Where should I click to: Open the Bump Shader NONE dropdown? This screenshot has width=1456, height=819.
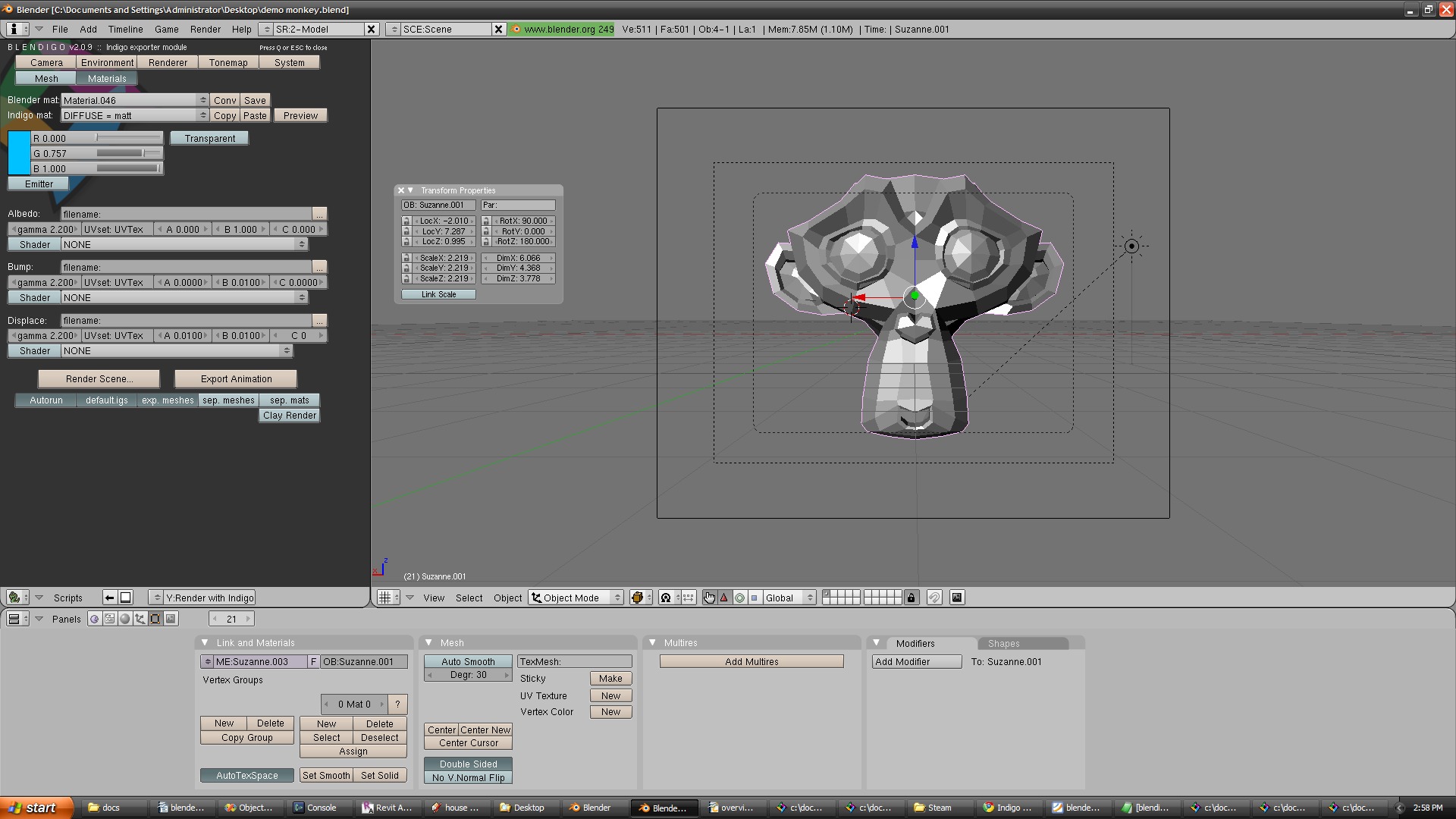[184, 297]
